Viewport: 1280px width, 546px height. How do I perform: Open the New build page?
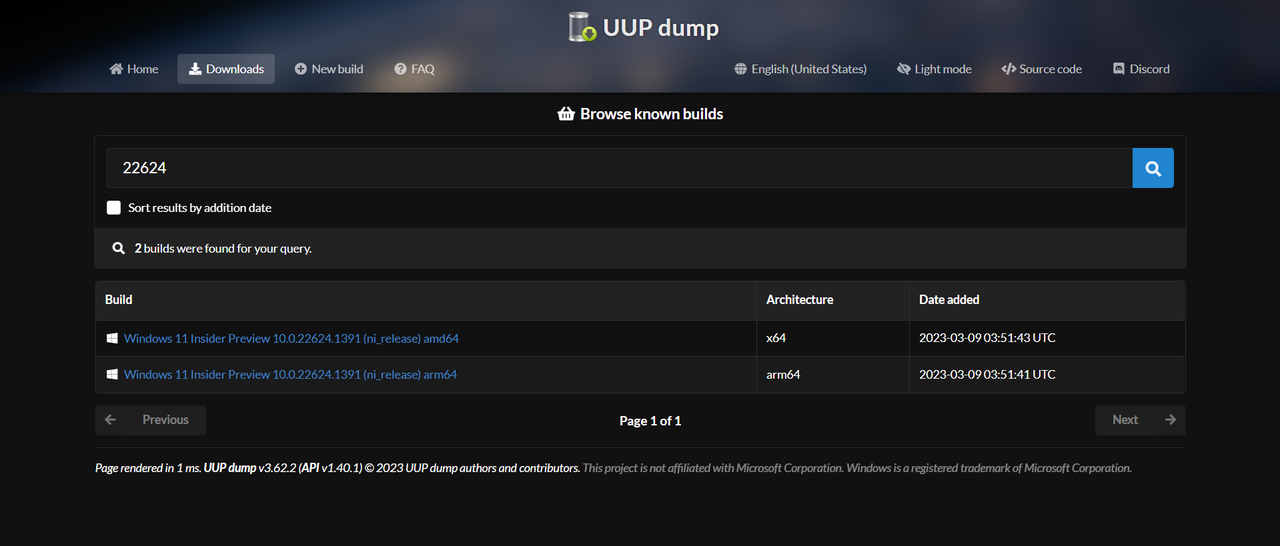click(329, 69)
